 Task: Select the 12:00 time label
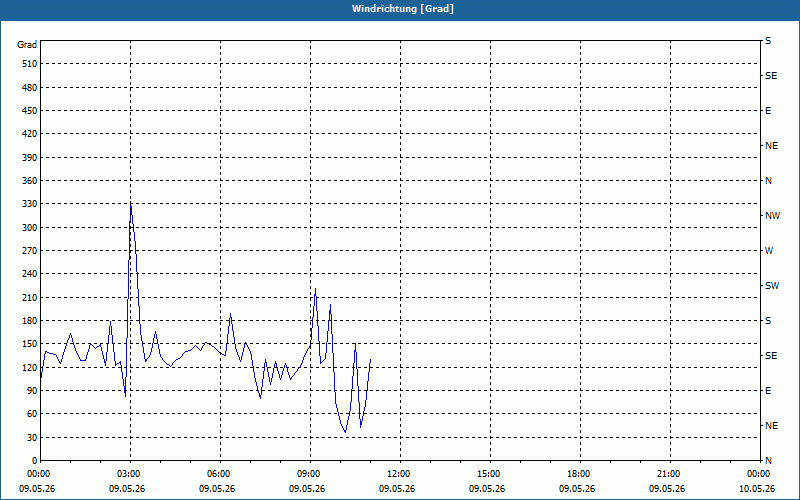pyautogui.click(x=398, y=474)
